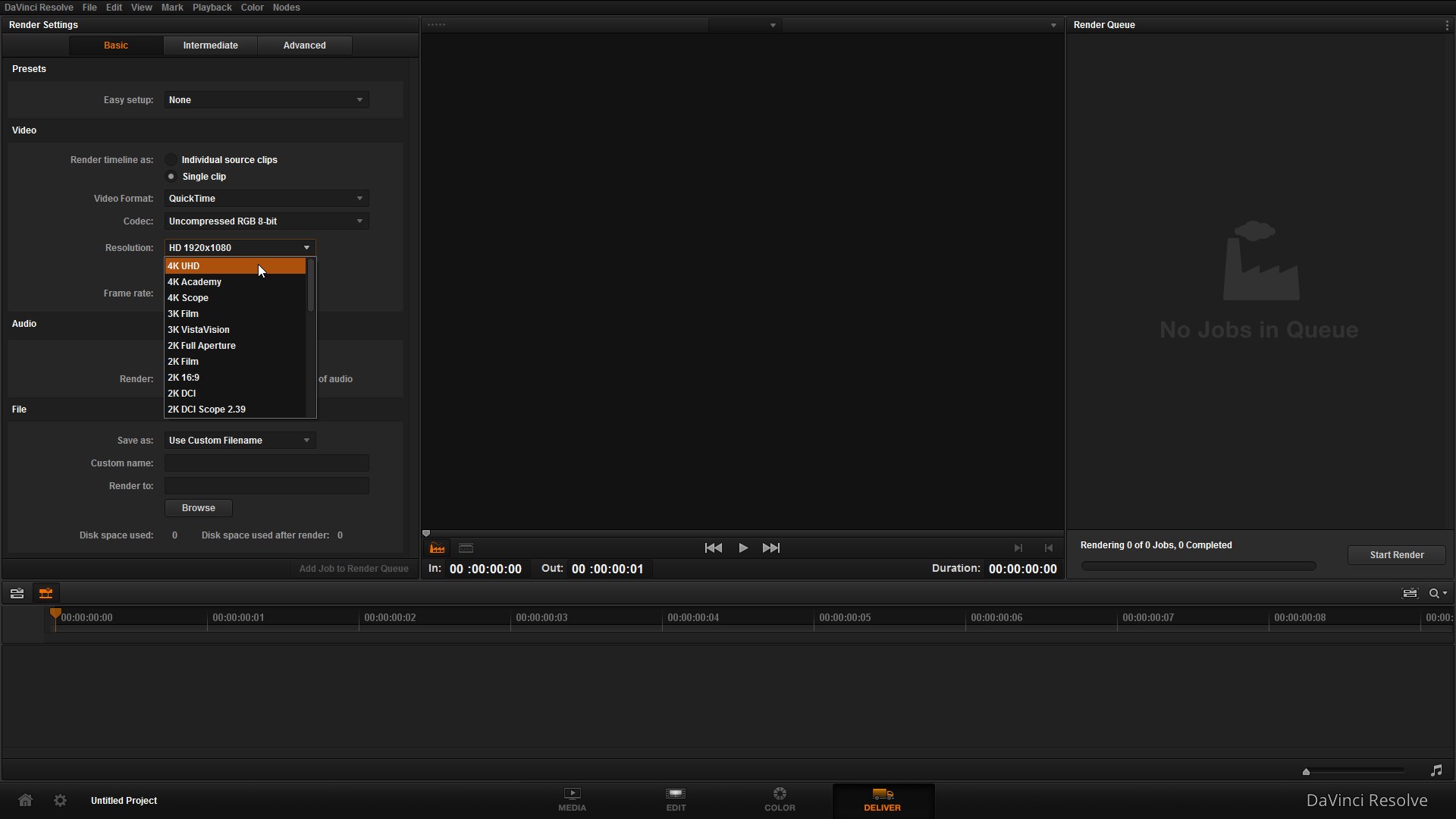Switch to Advanced render settings tab
1456x819 pixels.
point(304,45)
